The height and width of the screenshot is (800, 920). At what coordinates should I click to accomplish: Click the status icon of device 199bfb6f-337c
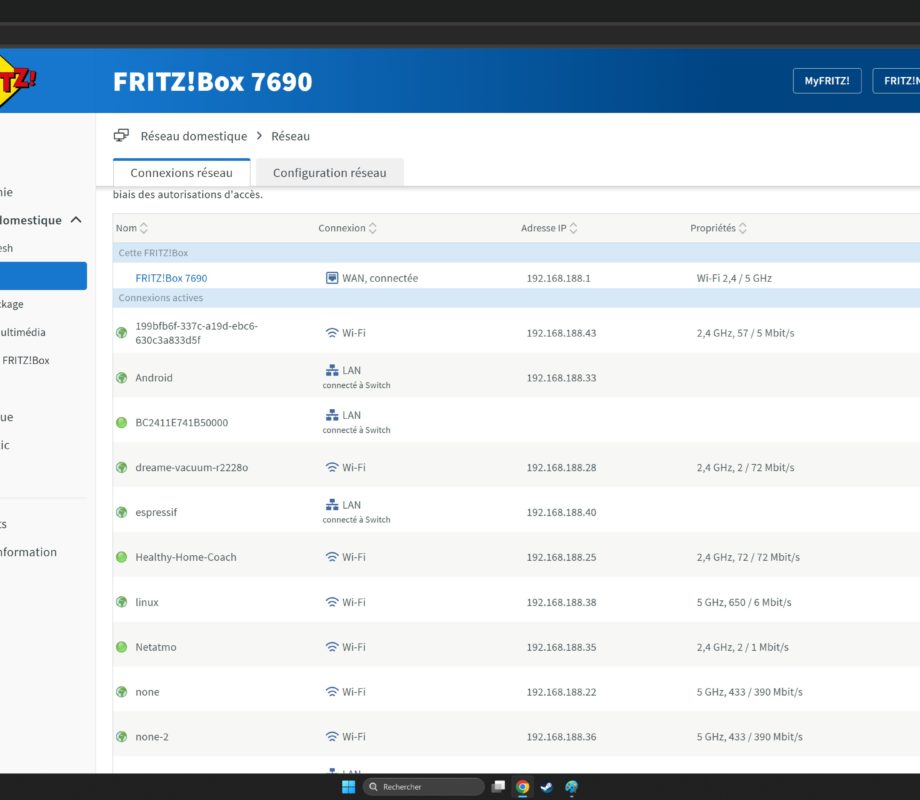point(121,333)
